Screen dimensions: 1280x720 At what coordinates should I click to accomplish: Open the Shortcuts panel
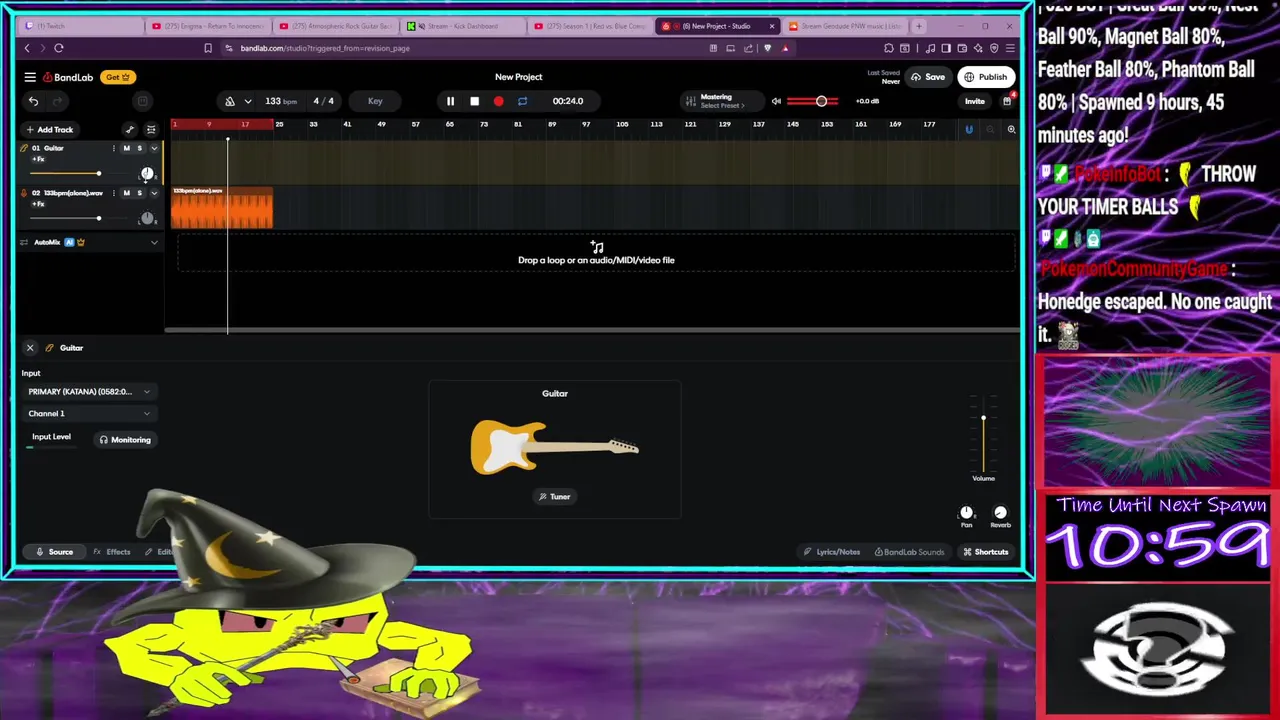[985, 552]
